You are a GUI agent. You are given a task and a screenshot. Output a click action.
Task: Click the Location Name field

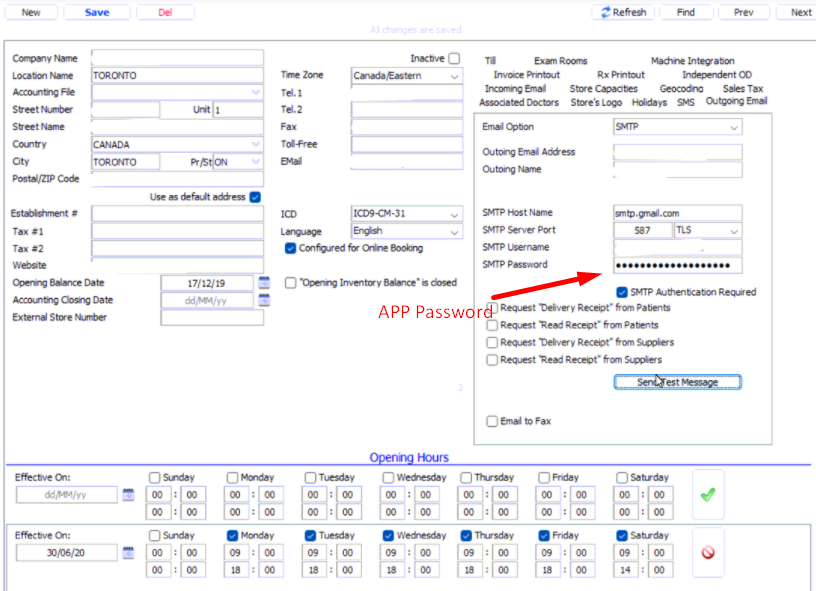point(177,75)
